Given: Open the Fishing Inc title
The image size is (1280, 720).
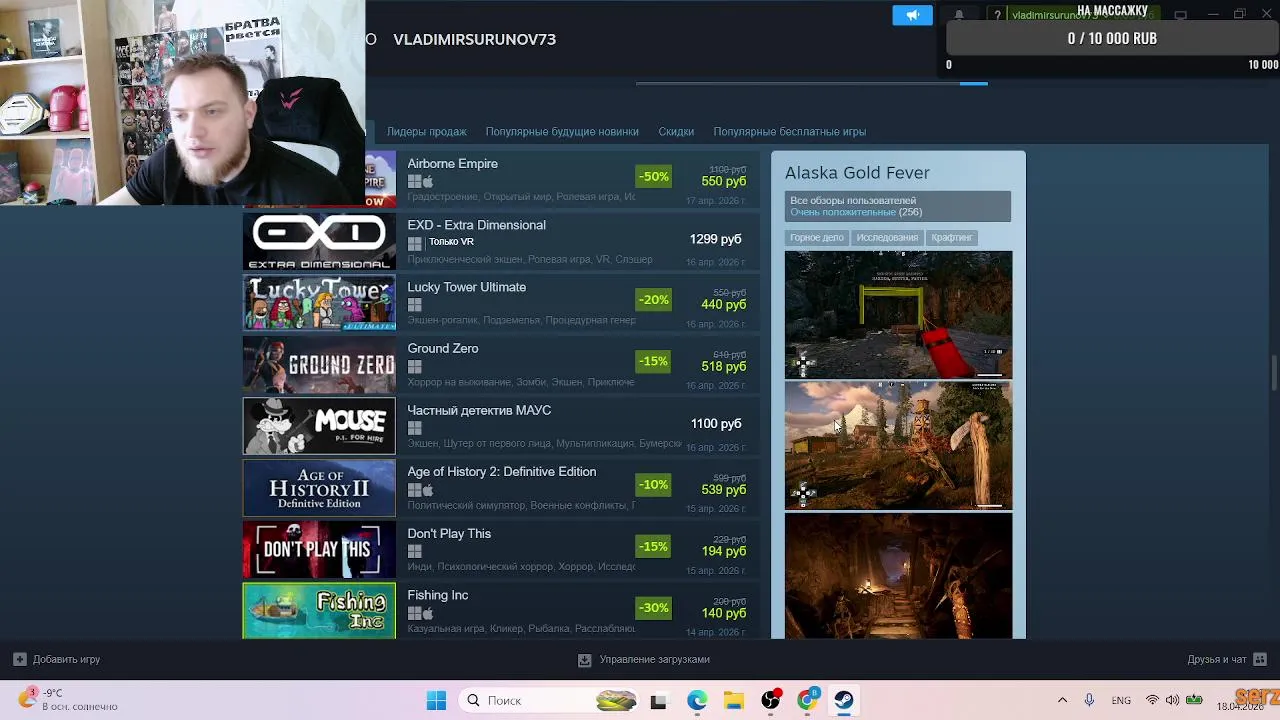Looking at the screenshot, I should 437,595.
